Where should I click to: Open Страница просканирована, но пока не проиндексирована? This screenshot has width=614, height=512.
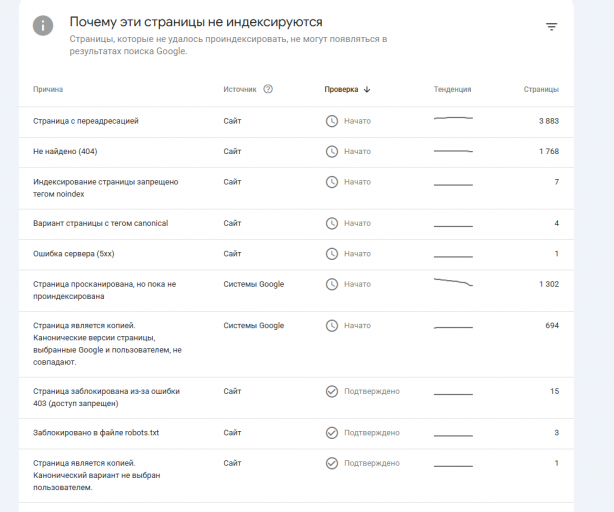coord(105,290)
